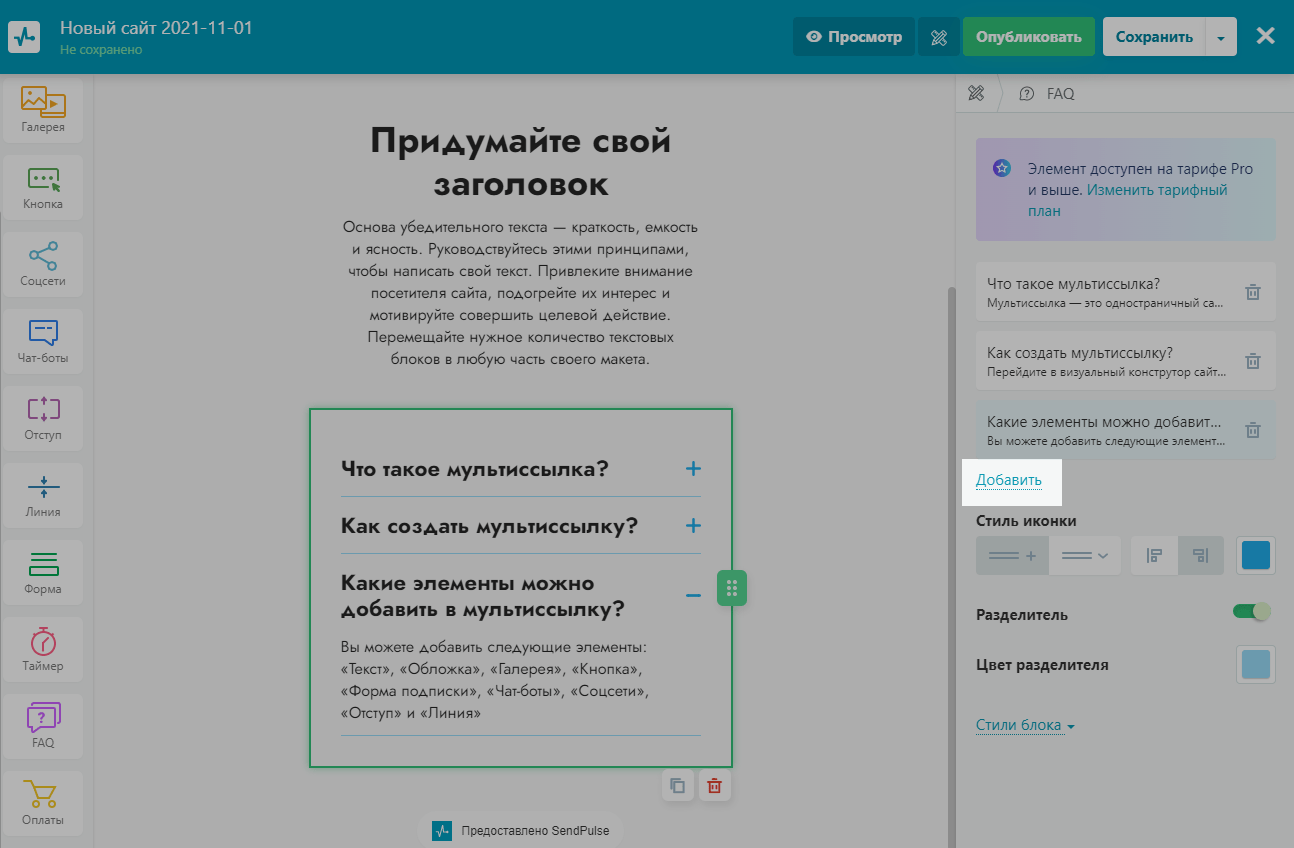Viewport: 1294px width, 848px height.
Task: Open the Цвет разделителя color swatch
Action: (1256, 665)
